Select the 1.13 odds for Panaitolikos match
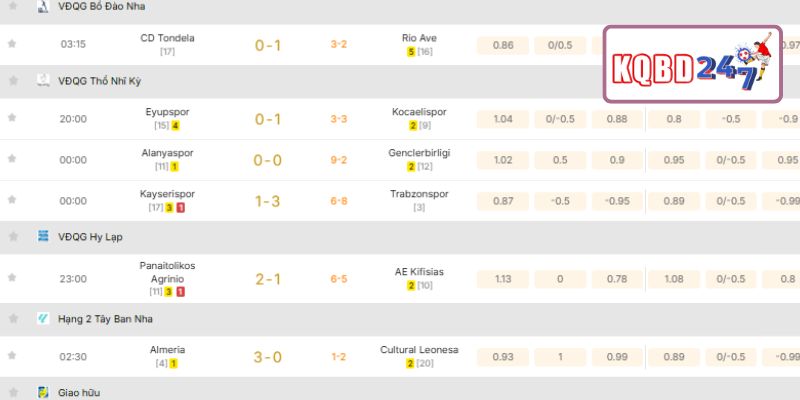 coord(504,279)
